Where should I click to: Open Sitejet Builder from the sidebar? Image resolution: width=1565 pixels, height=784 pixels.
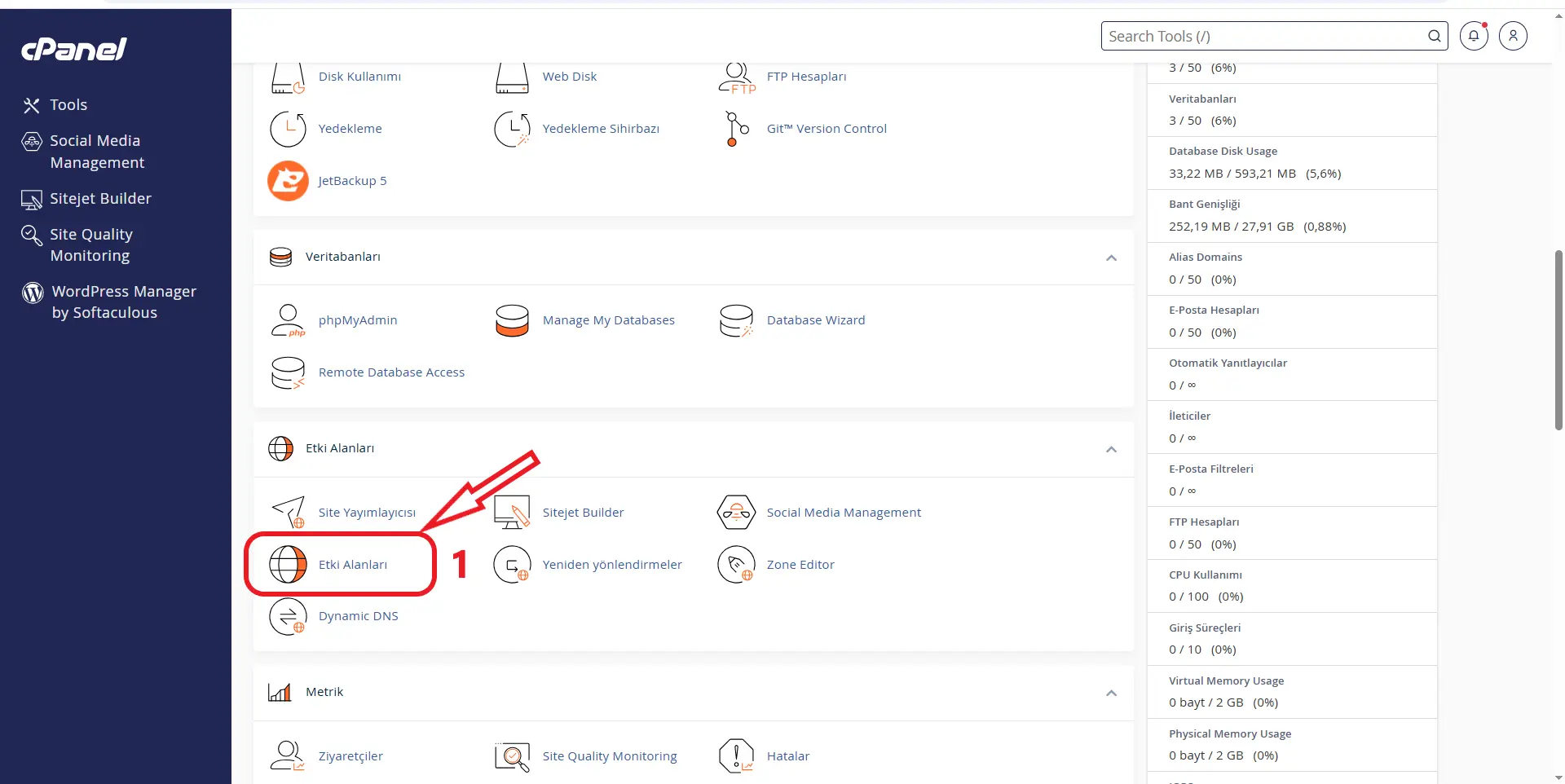click(x=100, y=199)
